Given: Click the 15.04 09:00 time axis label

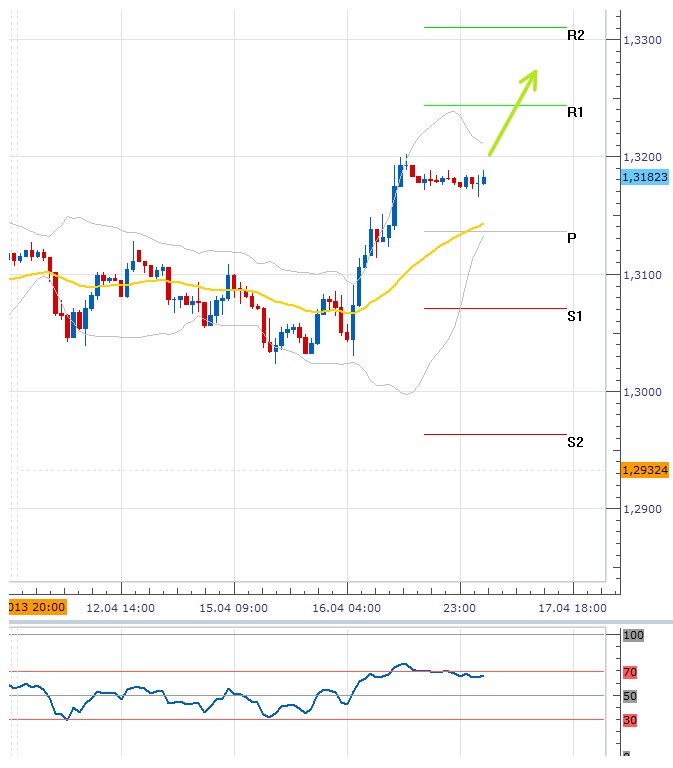Looking at the screenshot, I should [234, 608].
